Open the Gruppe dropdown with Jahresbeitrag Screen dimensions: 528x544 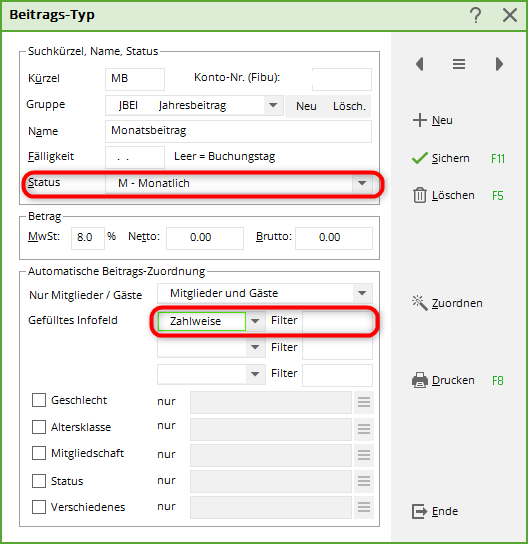coord(273,105)
